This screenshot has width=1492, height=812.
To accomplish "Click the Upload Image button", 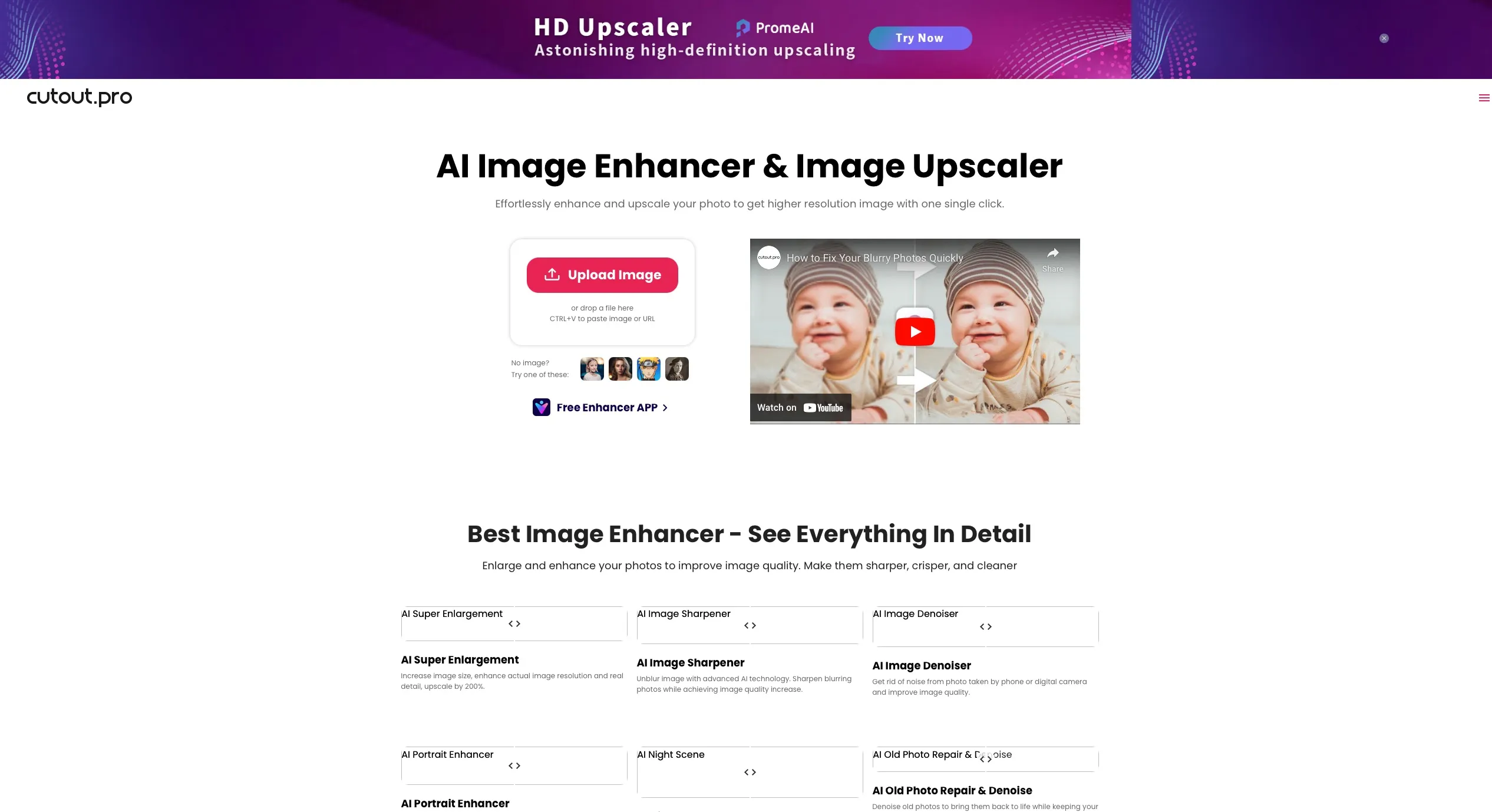I will tap(602, 275).
